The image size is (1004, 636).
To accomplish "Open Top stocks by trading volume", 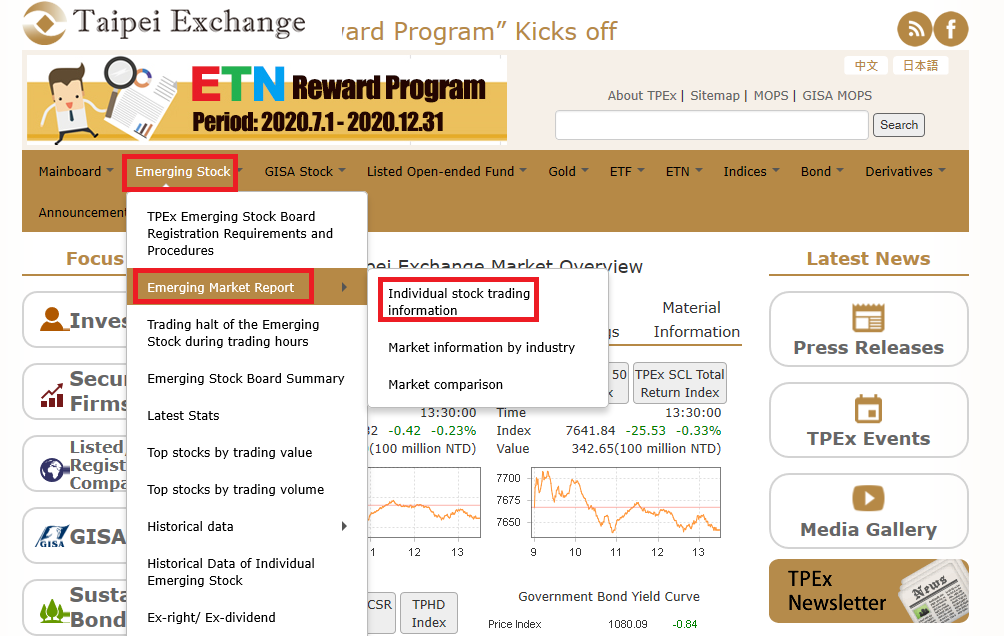I will click(x=236, y=490).
